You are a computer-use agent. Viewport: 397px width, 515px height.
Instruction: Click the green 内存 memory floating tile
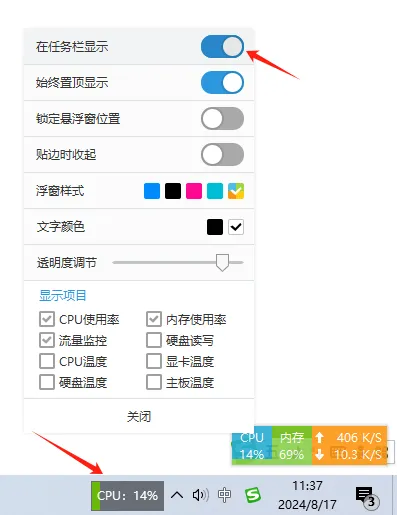pos(292,445)
